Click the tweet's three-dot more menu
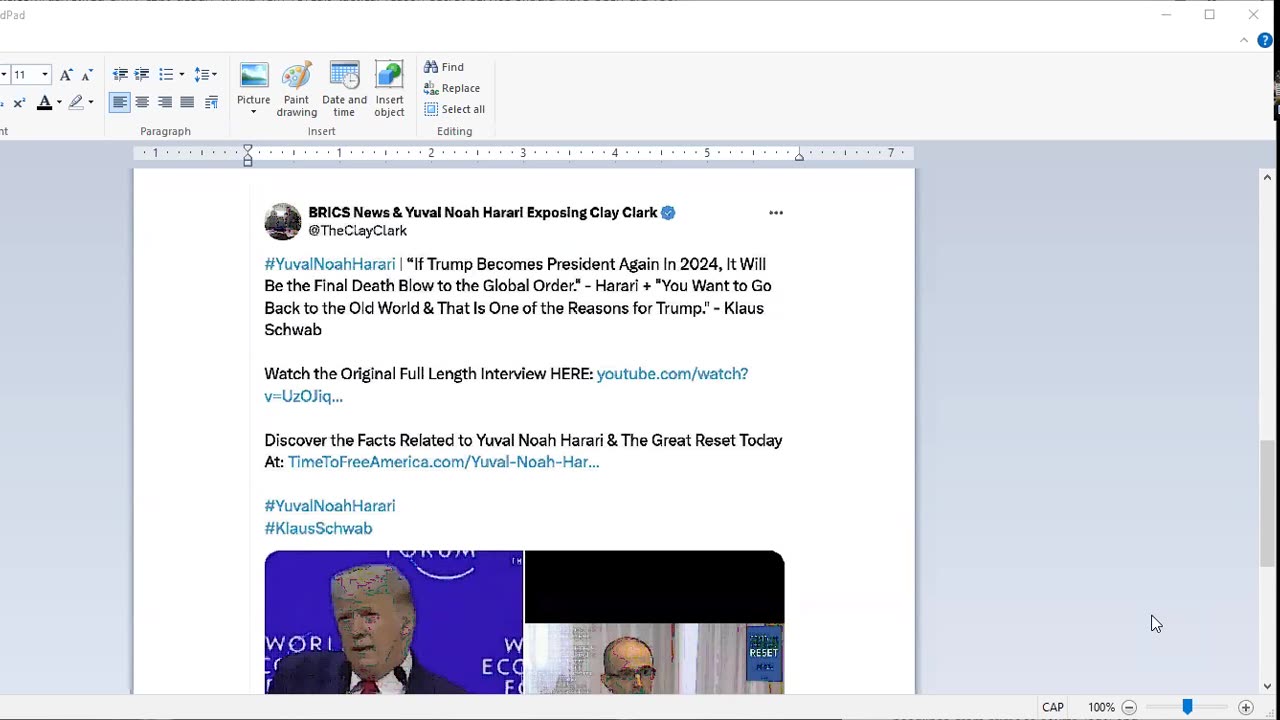The width and height of the screenshot is (1280, 720). tap(776, 213)
